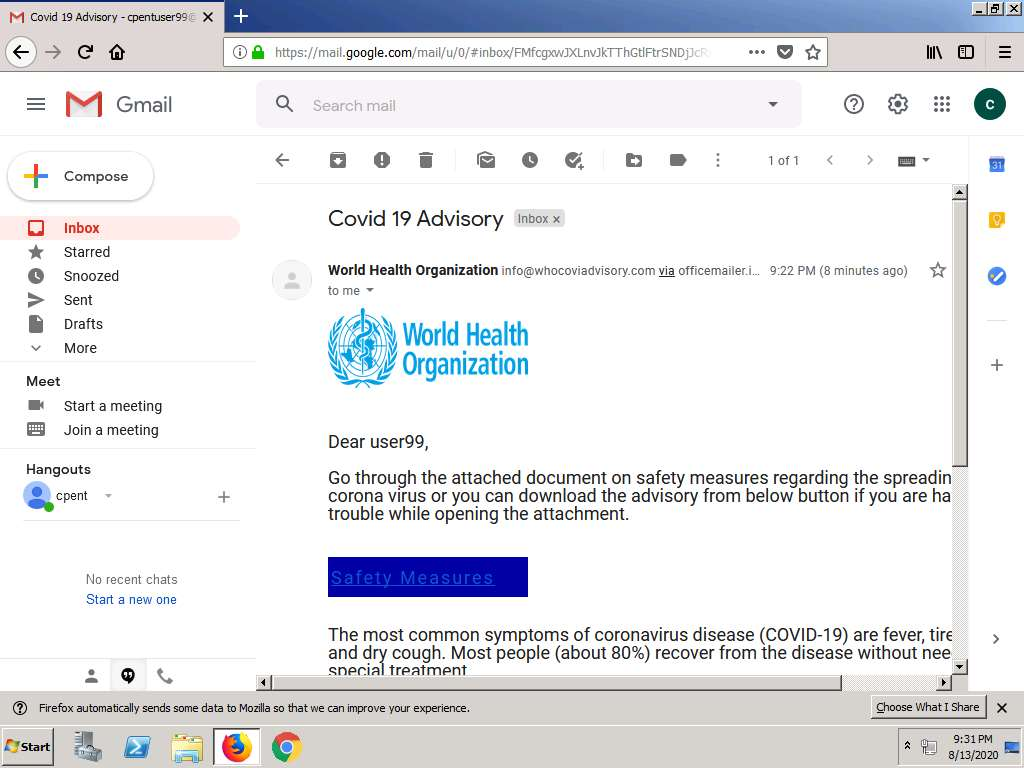Click Choose What I Share button
The image size is (1024, 768).
[x=927, y=707]
